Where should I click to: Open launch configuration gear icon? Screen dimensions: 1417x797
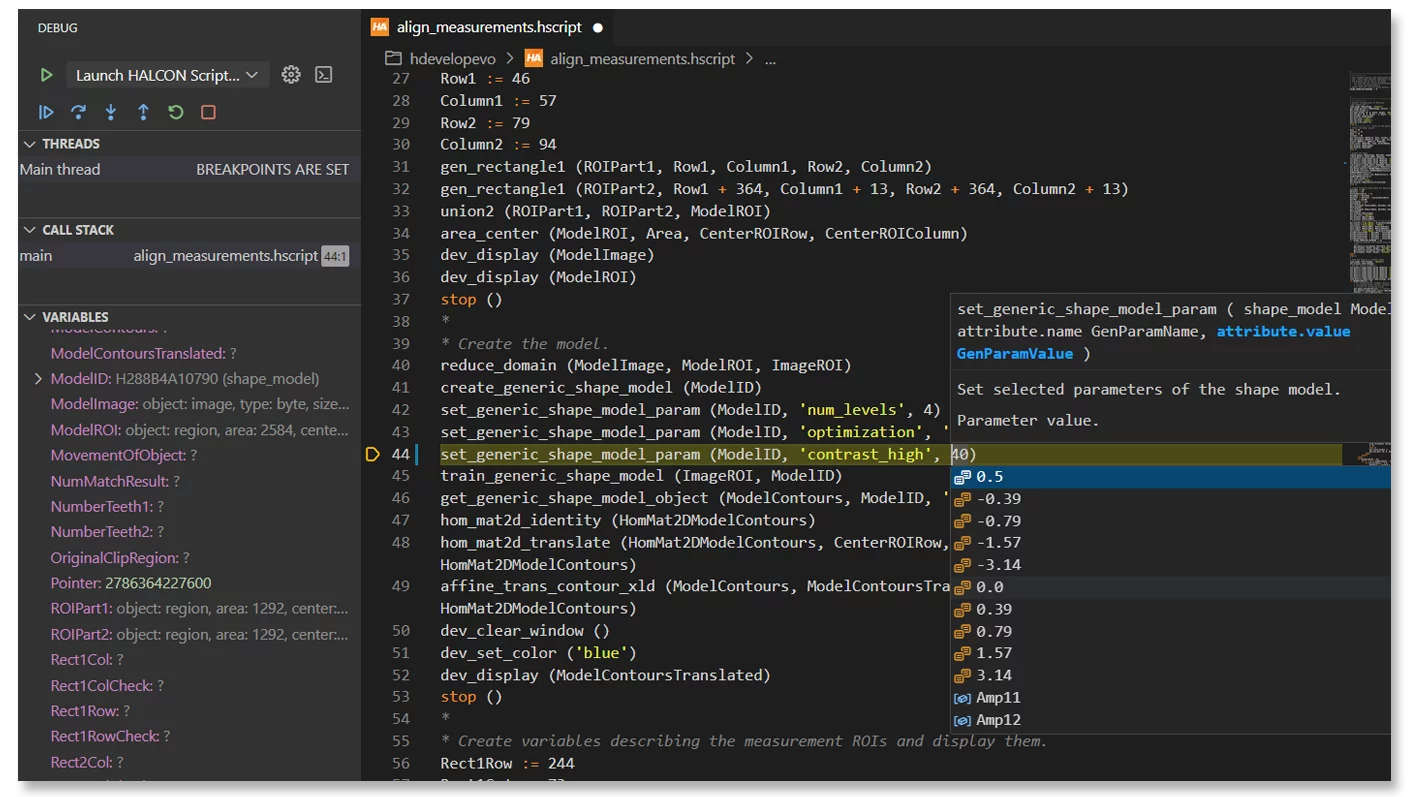[291, 75]
